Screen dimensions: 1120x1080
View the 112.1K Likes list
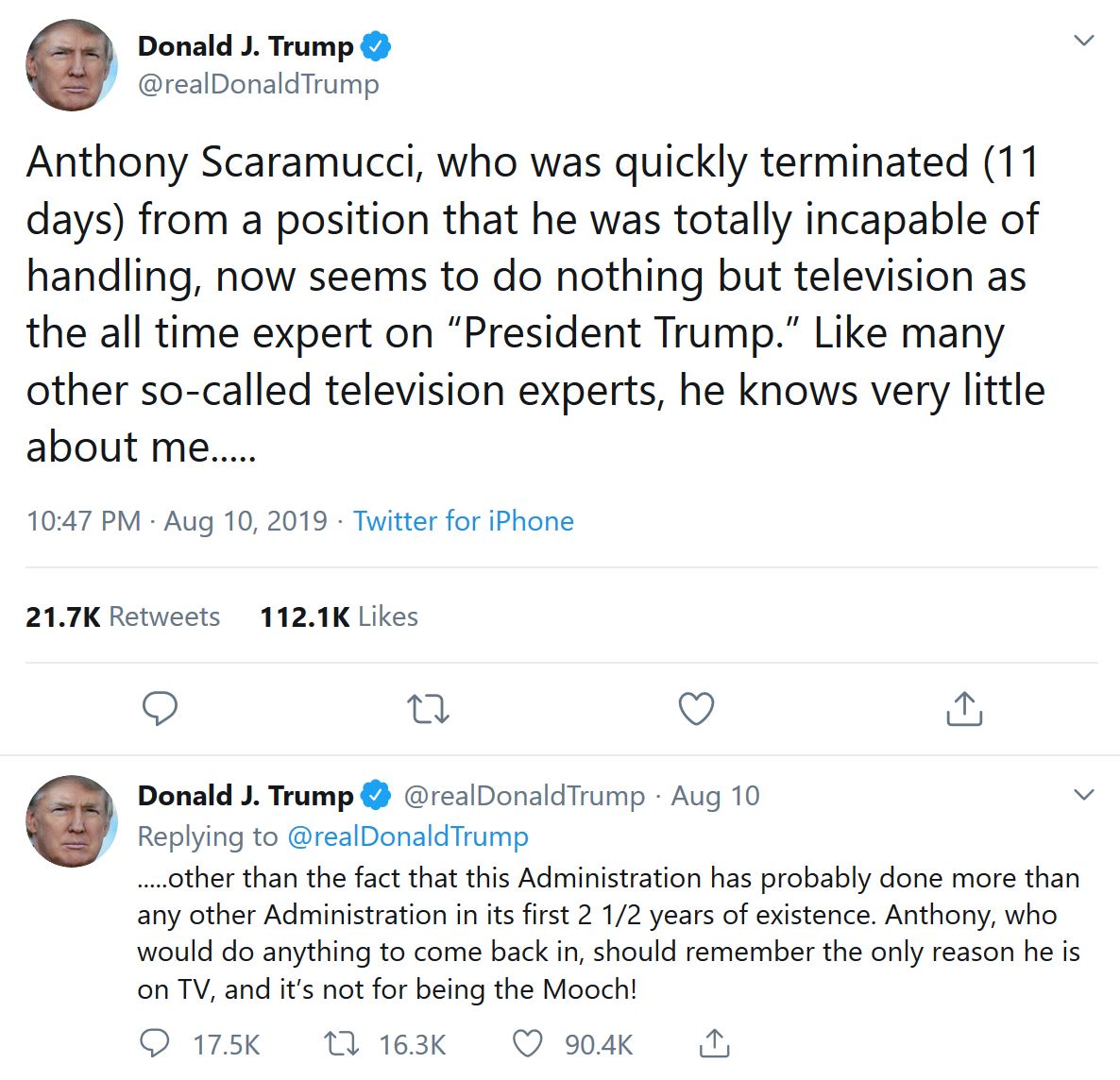click(x=339, y=616)
